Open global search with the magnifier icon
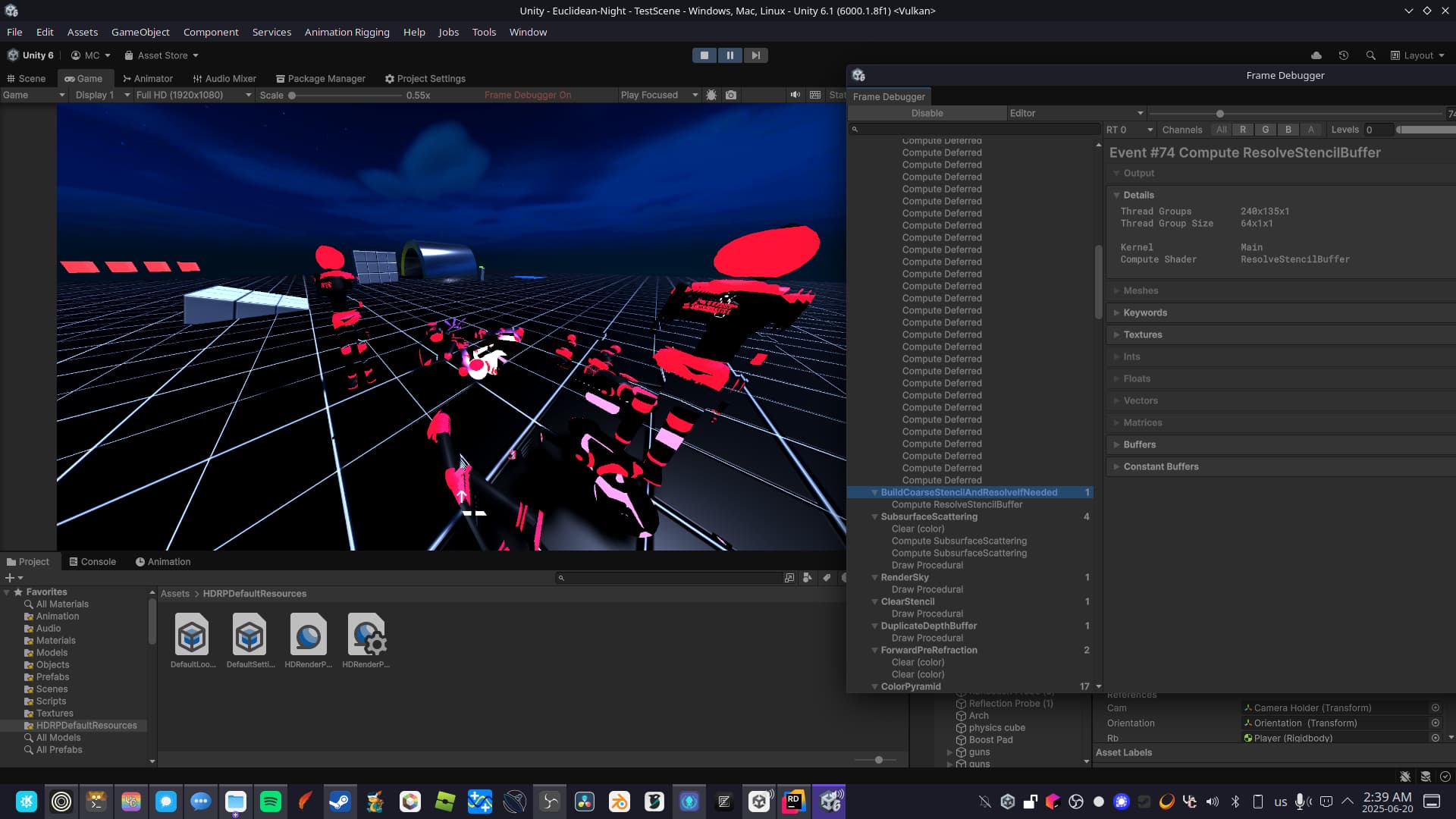 1371,55
